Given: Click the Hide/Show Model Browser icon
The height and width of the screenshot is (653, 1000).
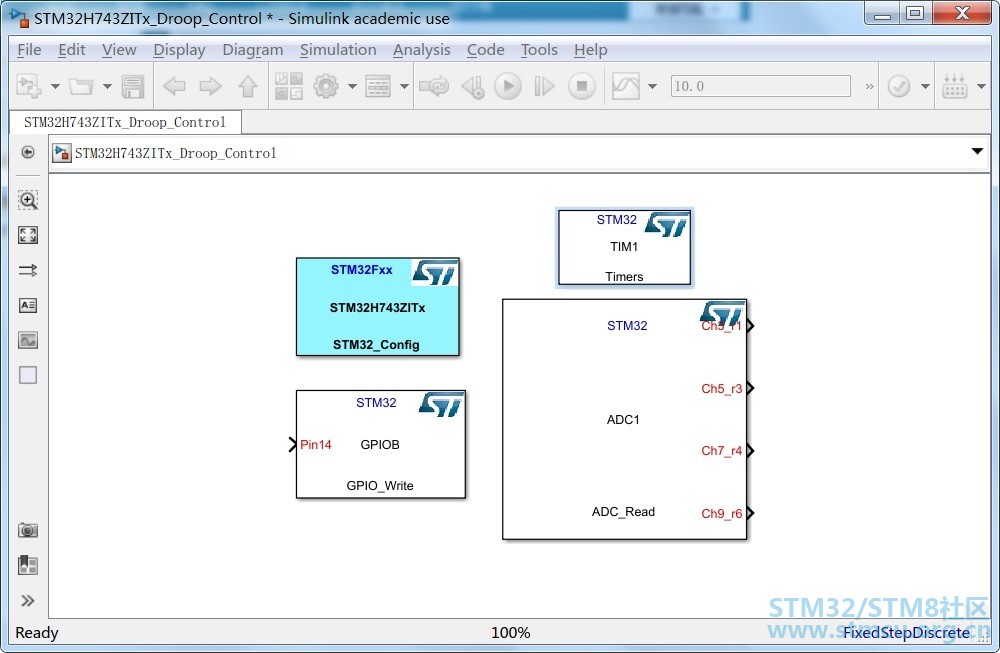Looking at the screenshot, I should (27, 152).
